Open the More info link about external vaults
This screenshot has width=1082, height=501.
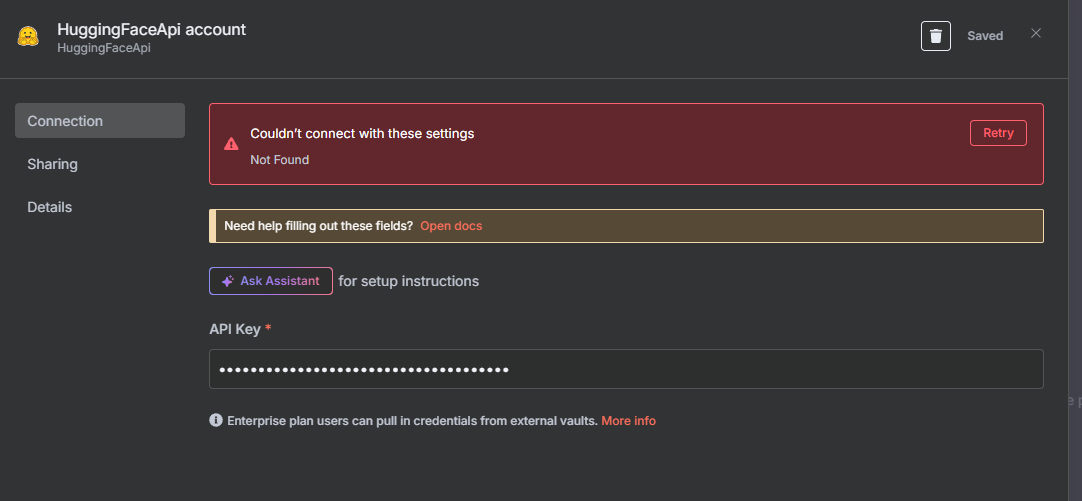click(x=629, y=421)
